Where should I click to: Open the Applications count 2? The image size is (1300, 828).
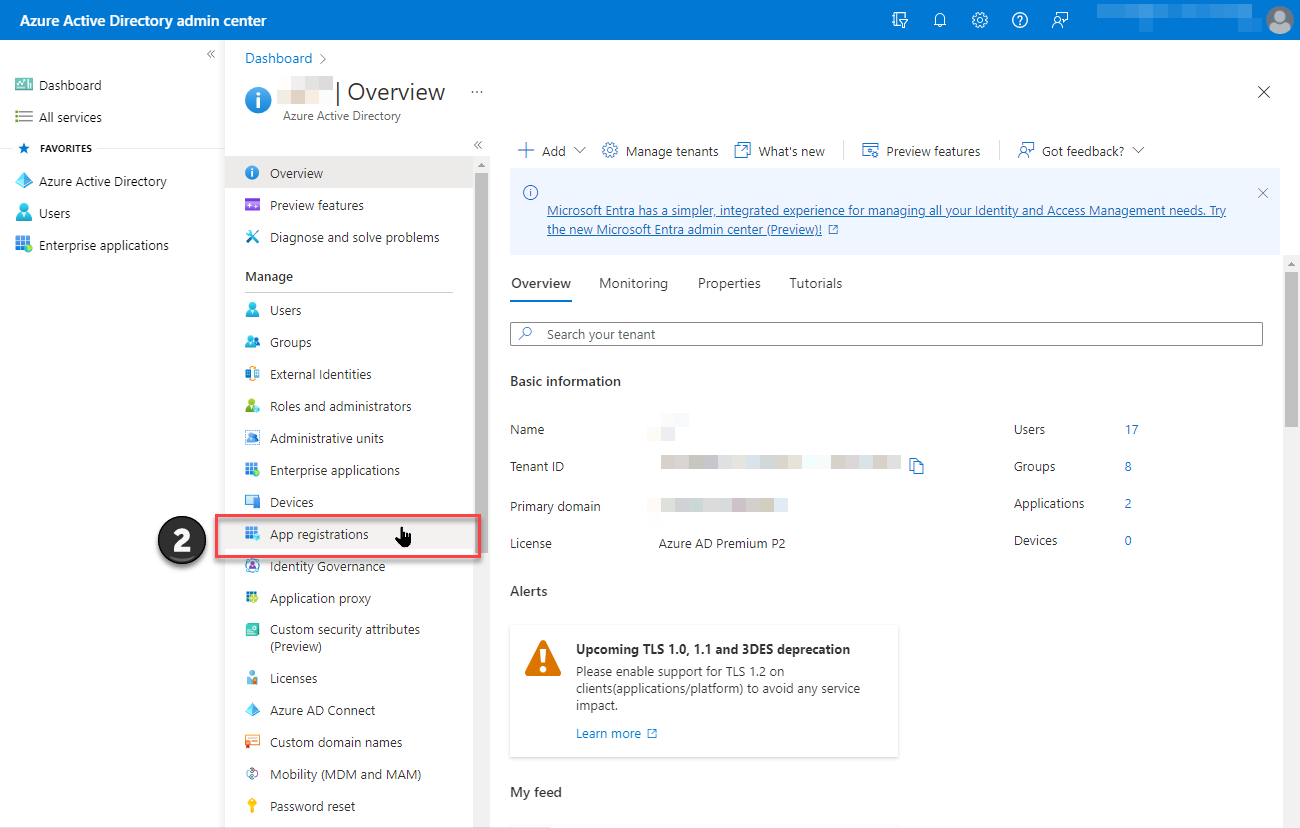(1128, 504)
